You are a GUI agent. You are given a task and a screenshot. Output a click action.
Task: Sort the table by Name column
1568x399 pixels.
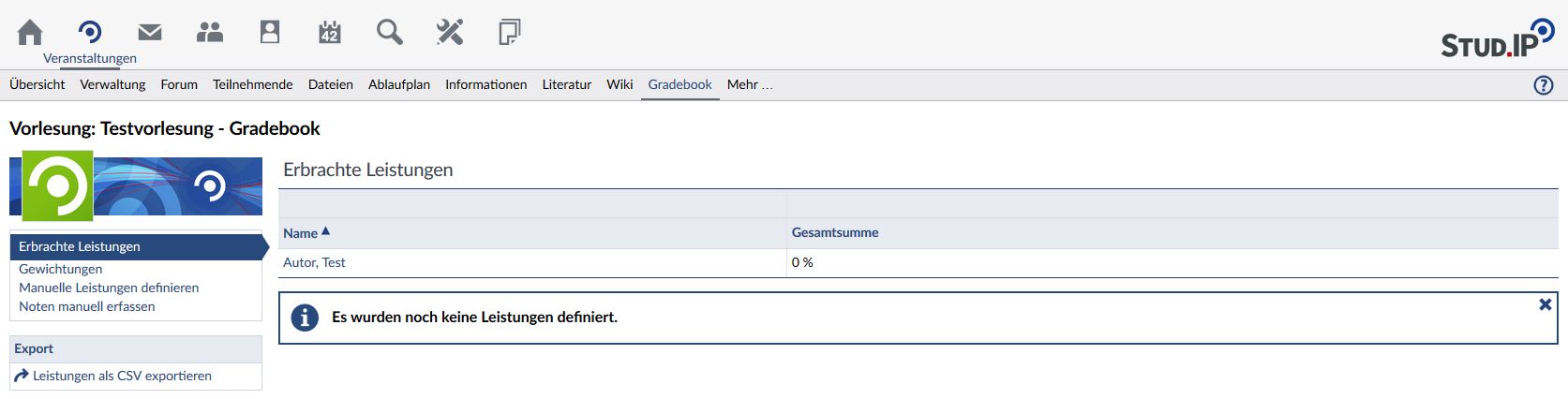tap(301, 233)
